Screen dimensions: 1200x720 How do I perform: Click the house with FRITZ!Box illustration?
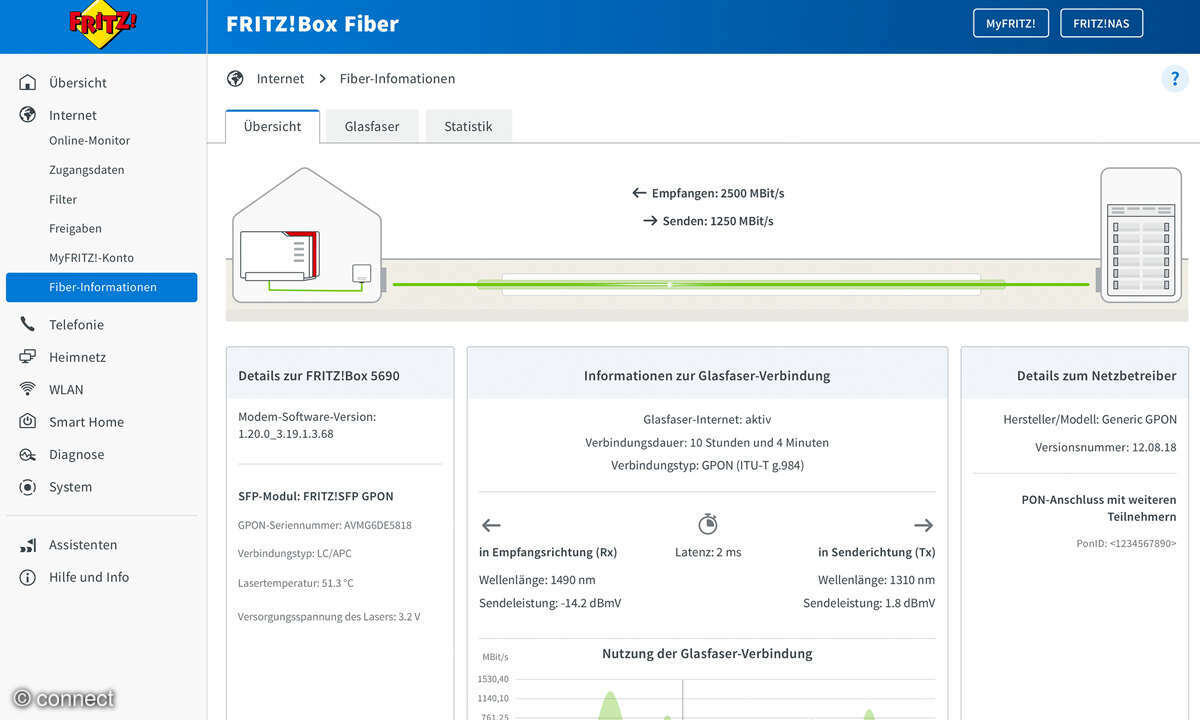[307, 235]
